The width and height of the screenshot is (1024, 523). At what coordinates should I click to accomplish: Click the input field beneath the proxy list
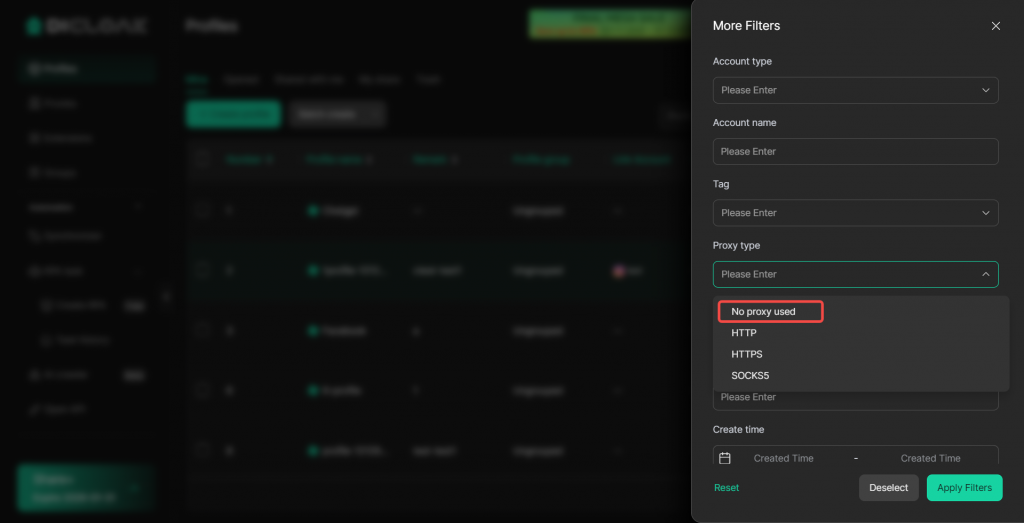[855, 399]
